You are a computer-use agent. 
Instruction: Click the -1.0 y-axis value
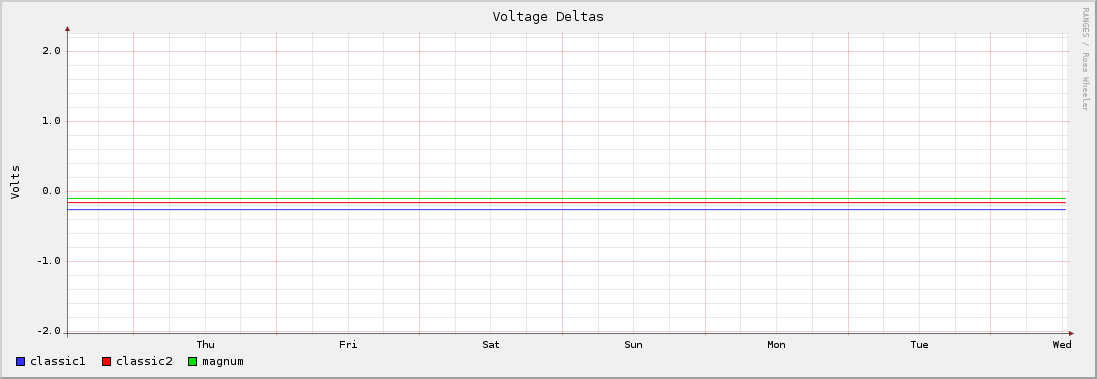point(50,261)
